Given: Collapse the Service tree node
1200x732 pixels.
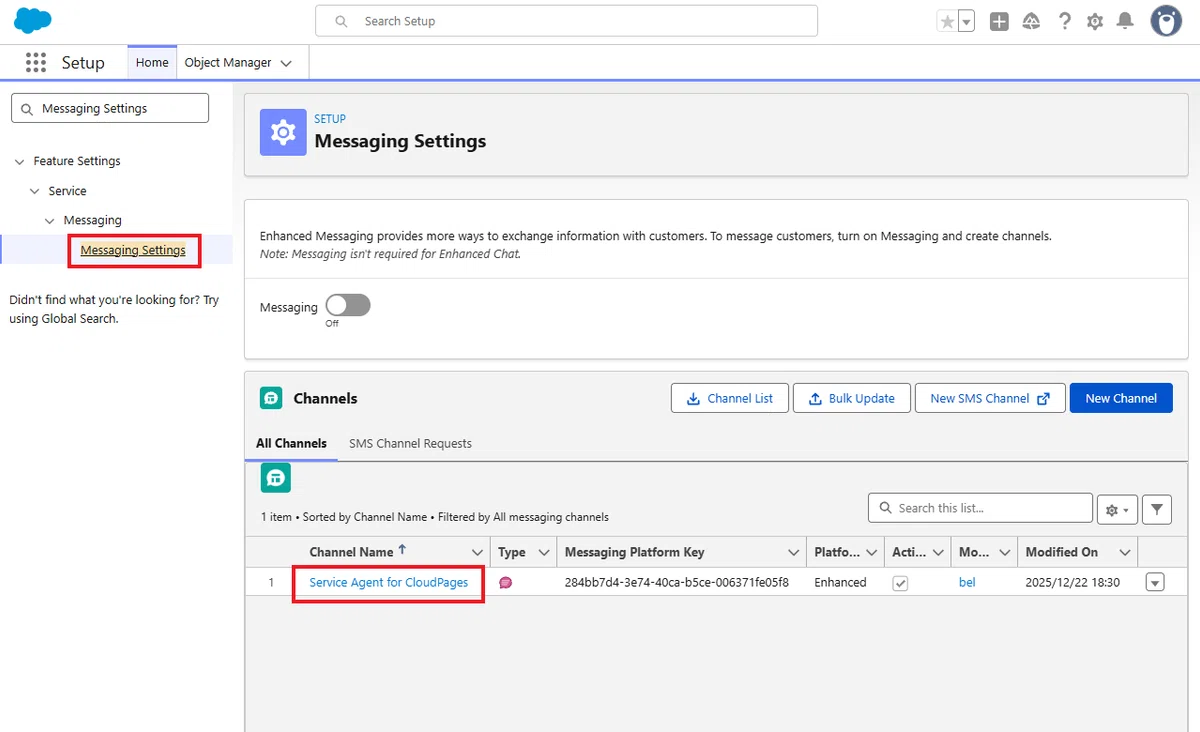Looking at the screenshot, I should coord(35,191).
